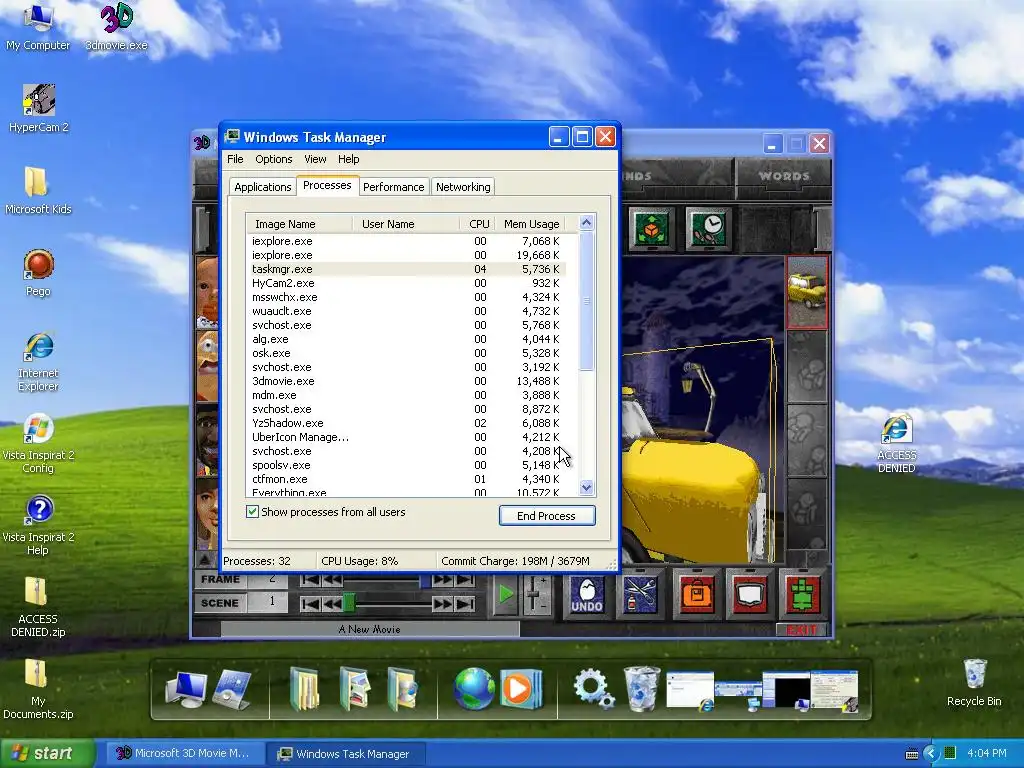
Task: Open the View menu in Task Manager
Action: point(315,159)
